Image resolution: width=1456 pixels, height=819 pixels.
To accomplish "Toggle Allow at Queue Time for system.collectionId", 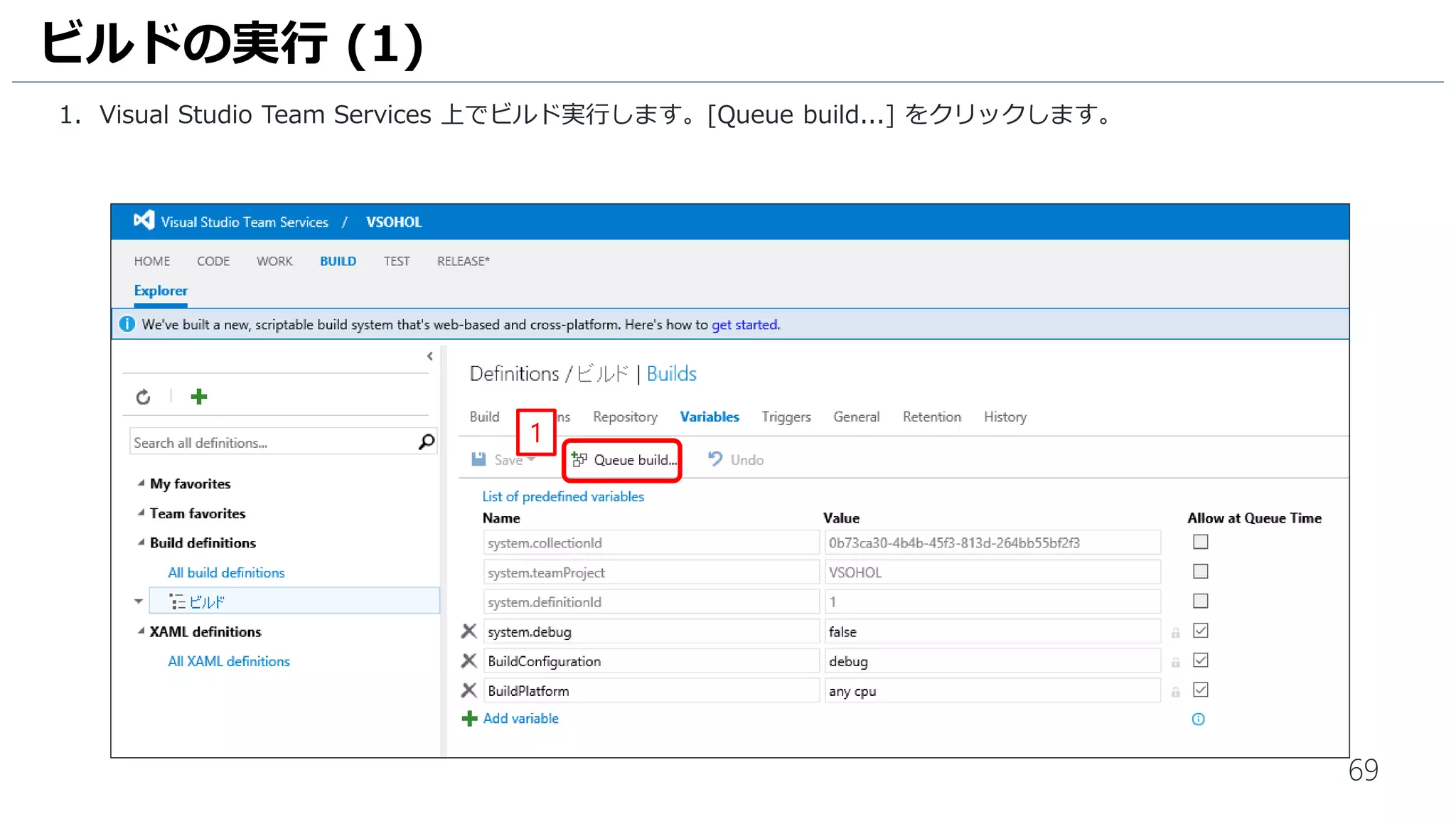I will [x=1201, y=542].
